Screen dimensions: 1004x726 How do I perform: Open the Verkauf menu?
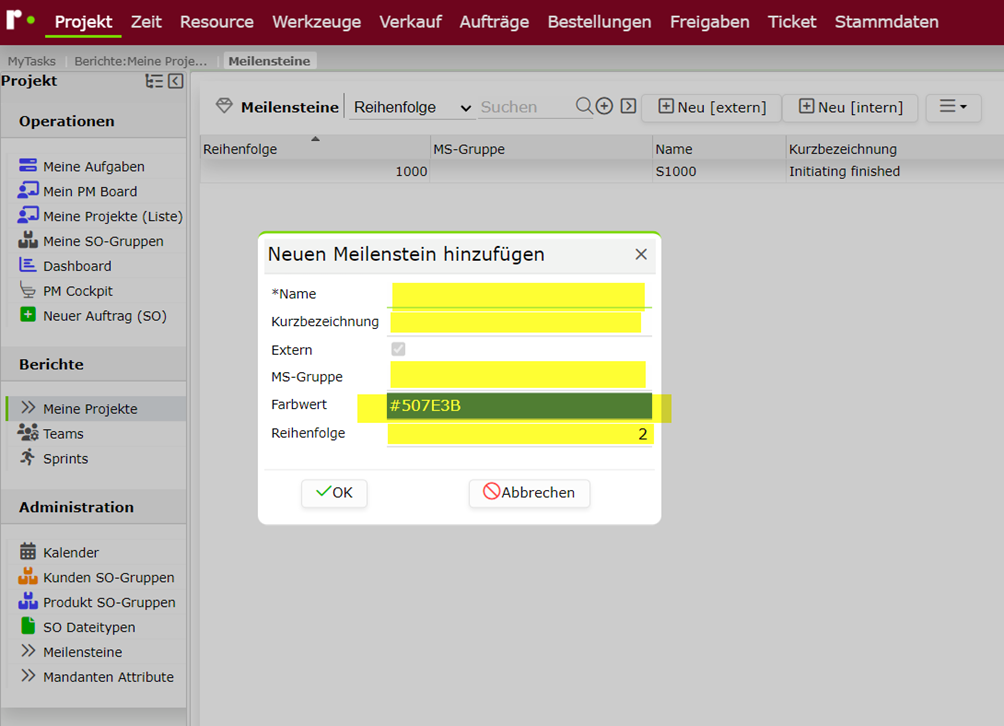pos(410,22)
